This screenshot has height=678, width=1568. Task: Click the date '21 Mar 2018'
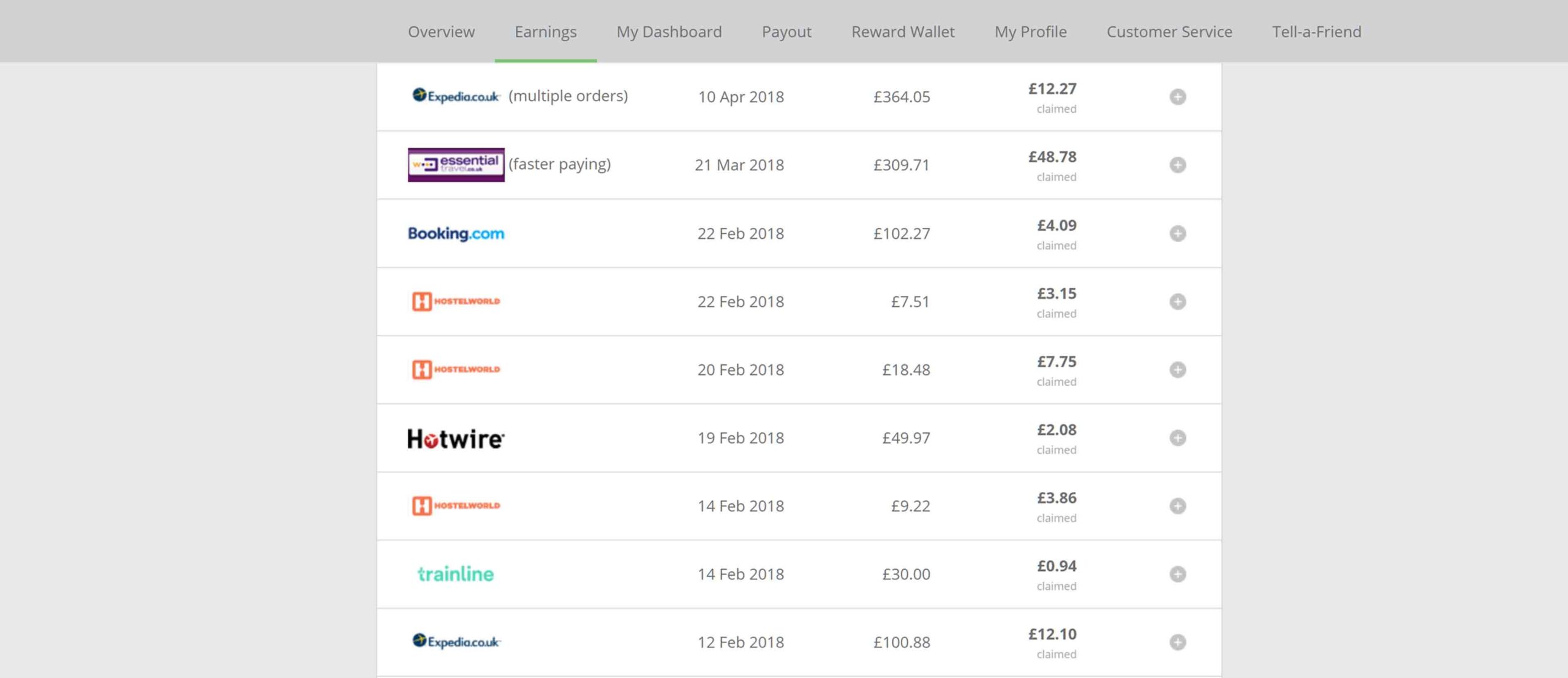pos(739,165)
